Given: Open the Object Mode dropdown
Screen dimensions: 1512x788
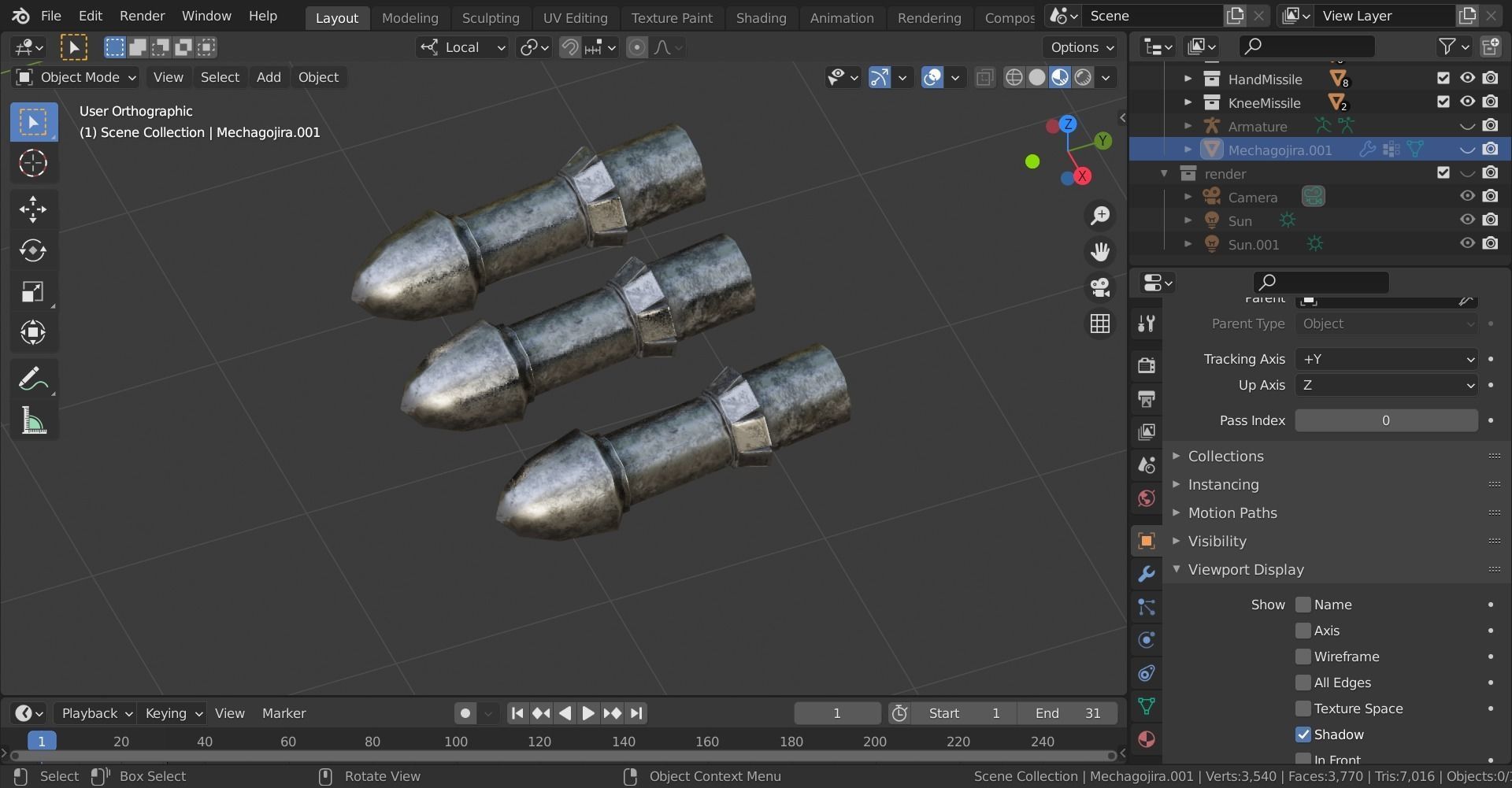Looking at the screenshot, I should point(76,77).
